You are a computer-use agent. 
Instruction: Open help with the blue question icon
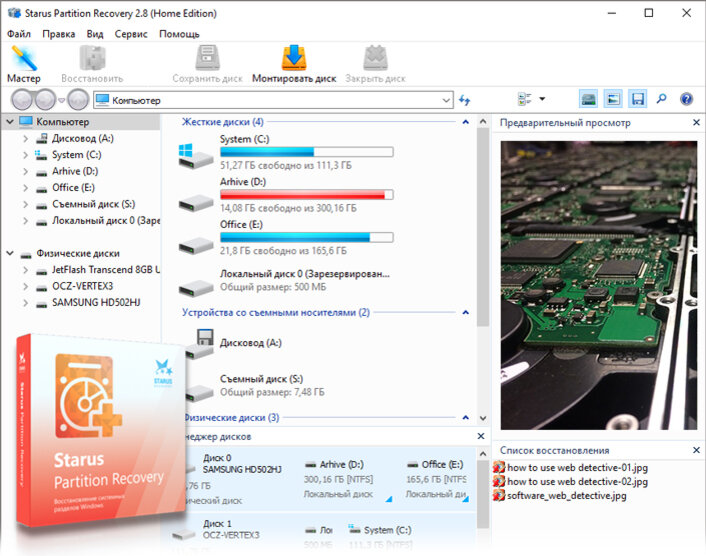(x=686, y=99)
